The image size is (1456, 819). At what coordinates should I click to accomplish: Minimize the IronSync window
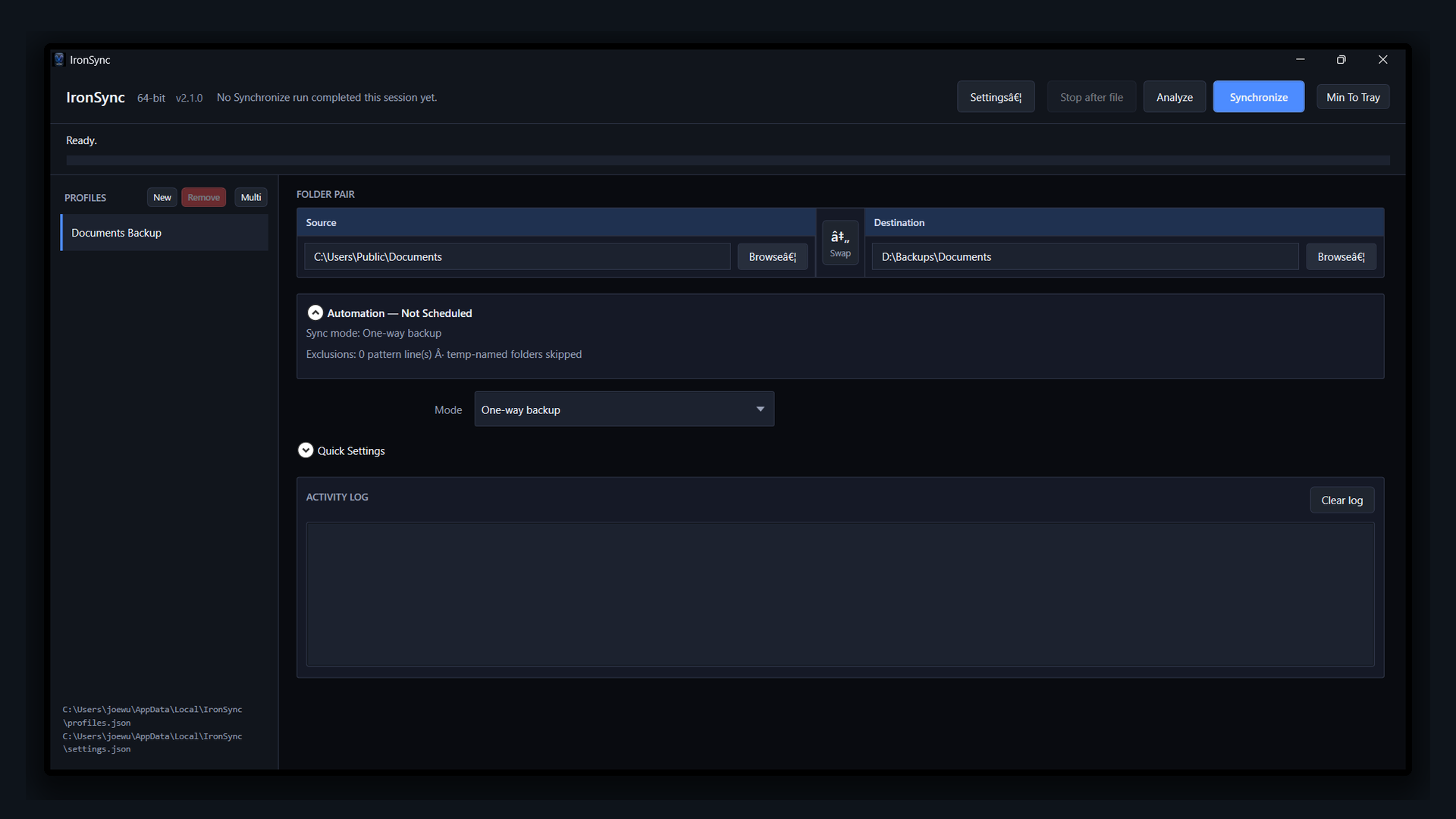1301,59
